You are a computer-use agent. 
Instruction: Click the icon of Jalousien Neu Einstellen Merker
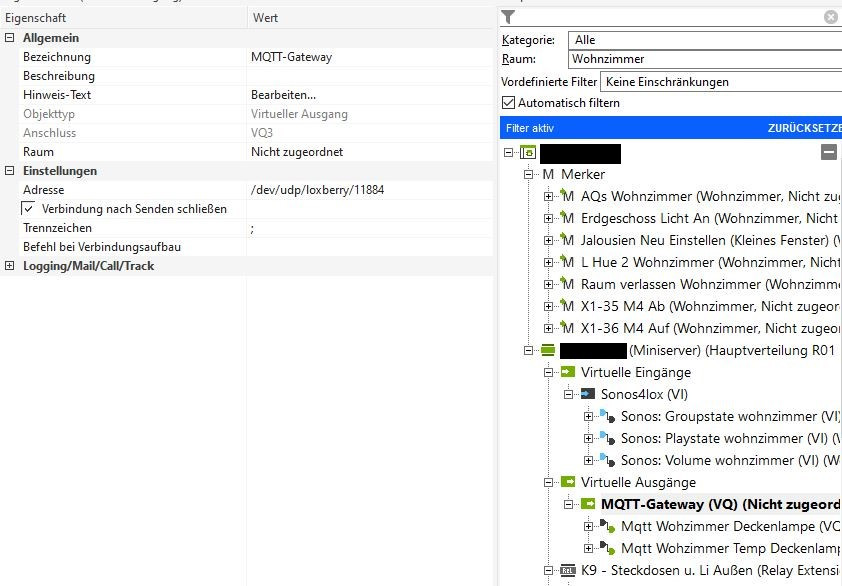pyautogui.click(x=567, y=240)
